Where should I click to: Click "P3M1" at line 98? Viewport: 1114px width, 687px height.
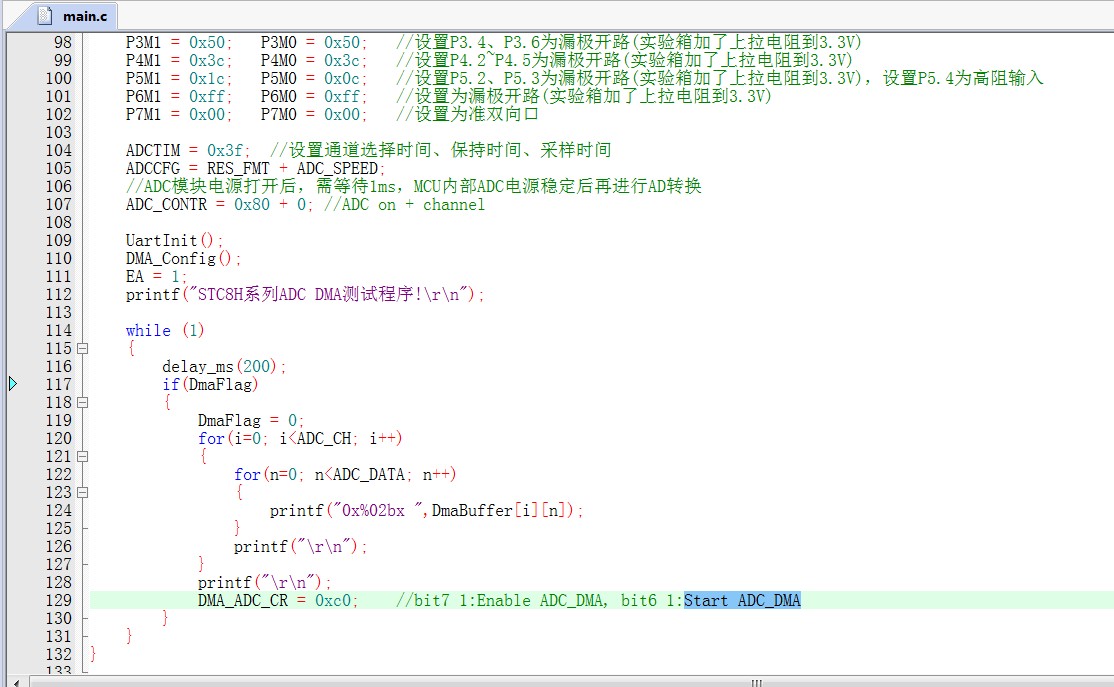click(144, 43)
